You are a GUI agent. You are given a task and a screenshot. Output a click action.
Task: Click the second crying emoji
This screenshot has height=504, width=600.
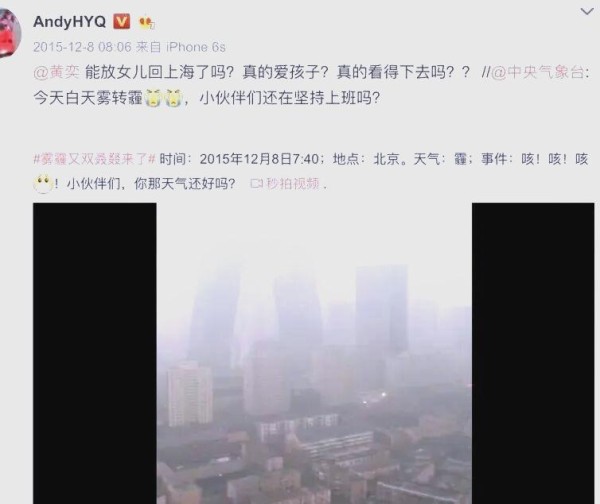pyautogui.click(x=173, y=98)
